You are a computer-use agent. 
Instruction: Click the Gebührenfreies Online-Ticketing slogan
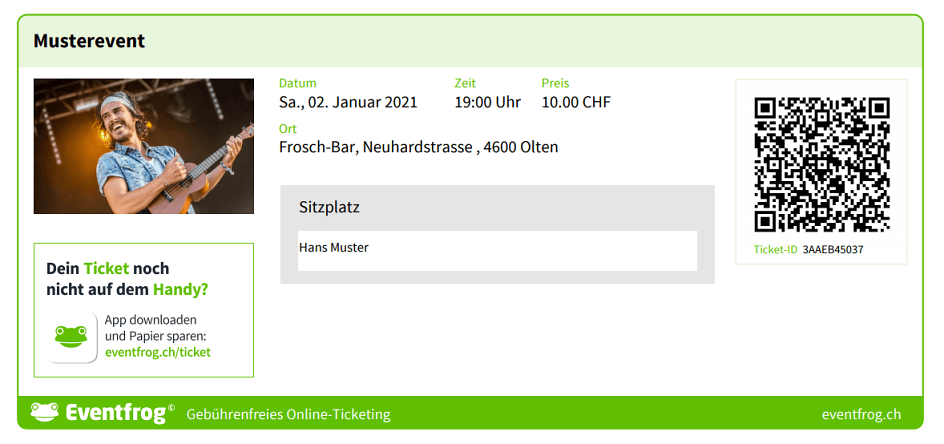[288, 414]
